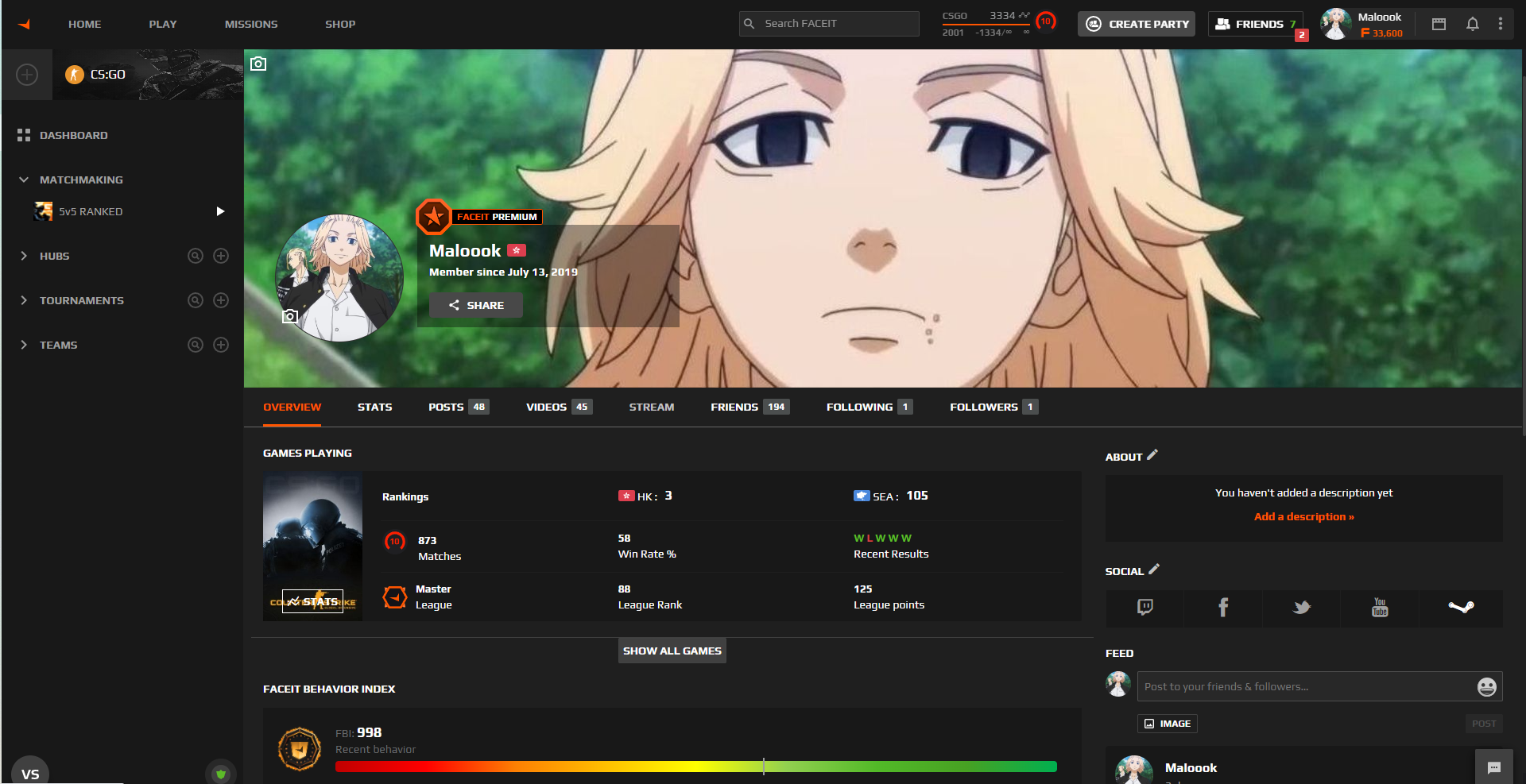Switch to the Posts tab
Image resolution: width=1526 pixels, height=784 pixels.
[459, 407]
